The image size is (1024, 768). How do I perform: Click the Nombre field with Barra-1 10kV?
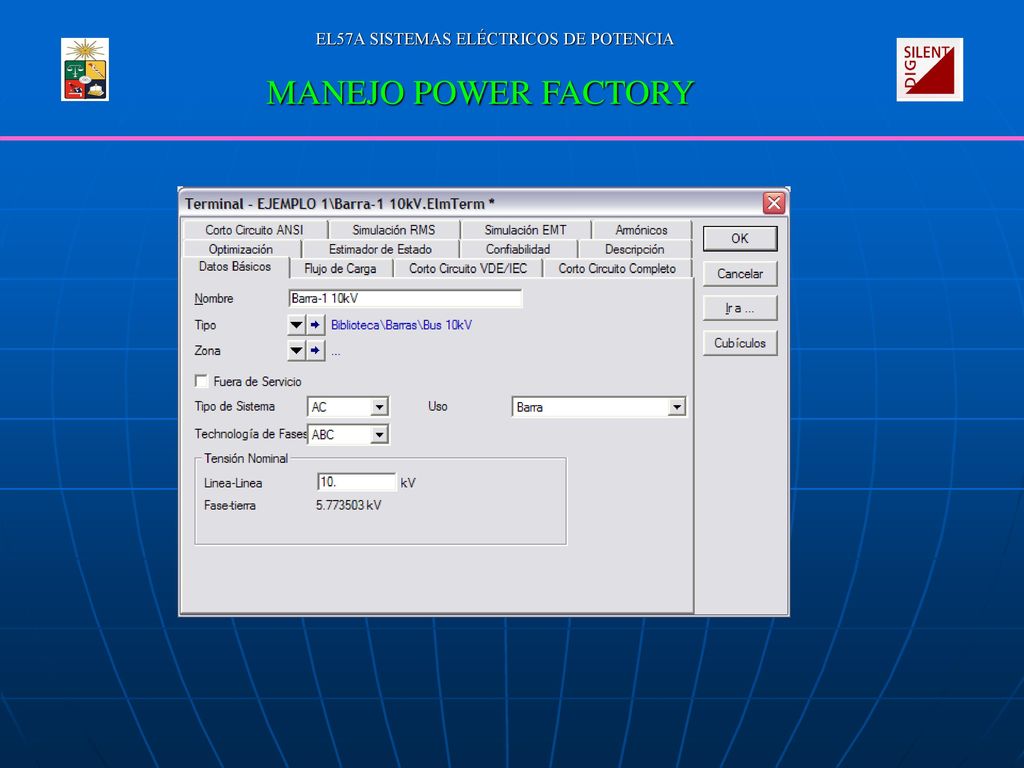405,298
